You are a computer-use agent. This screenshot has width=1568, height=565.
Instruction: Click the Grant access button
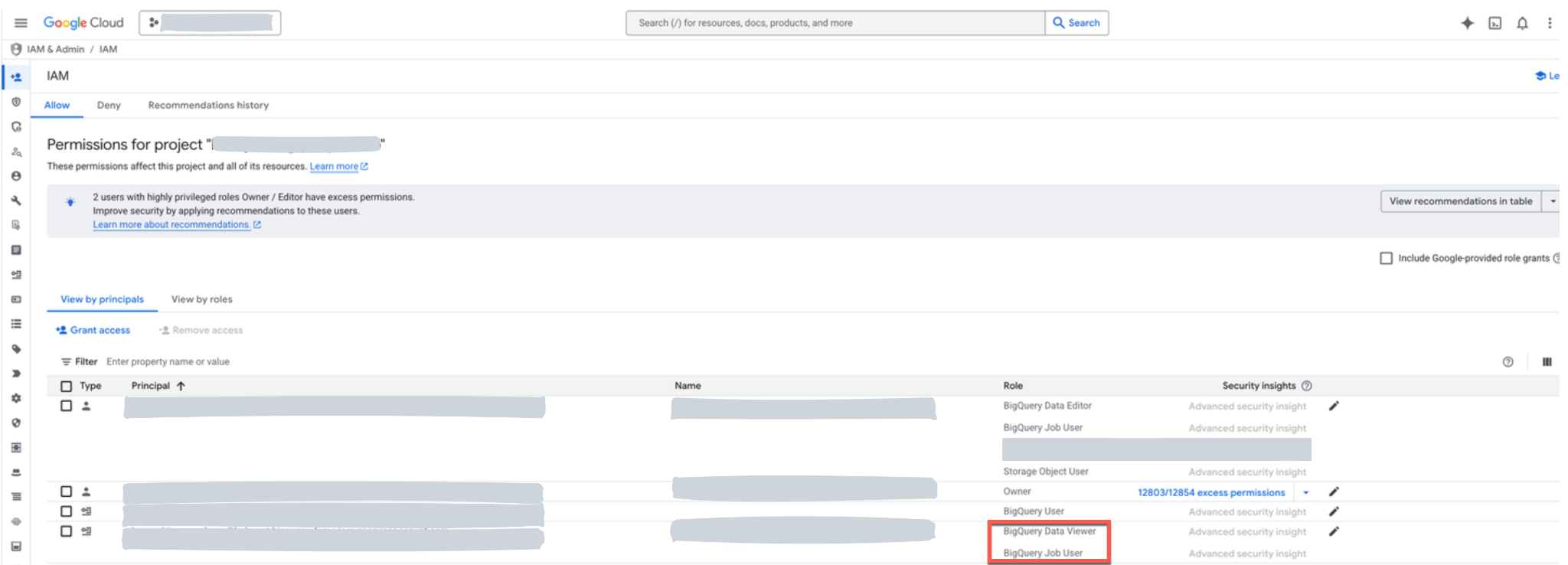click(93, 331)
